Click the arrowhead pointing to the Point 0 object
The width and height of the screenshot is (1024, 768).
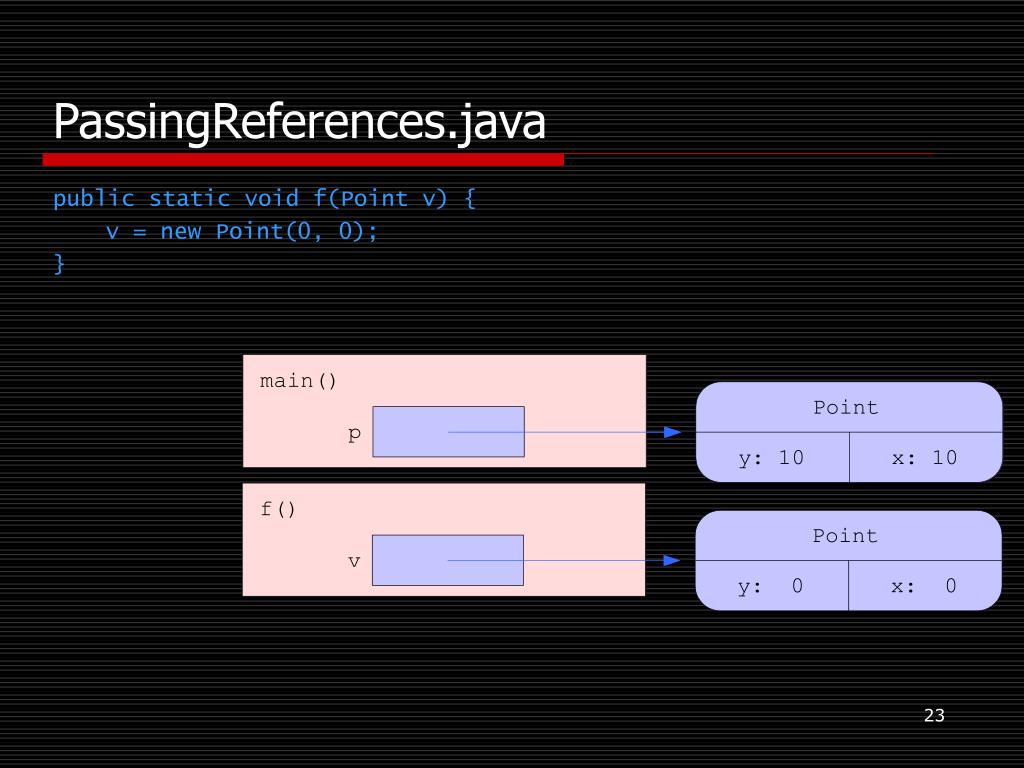[x=671, y=560]
